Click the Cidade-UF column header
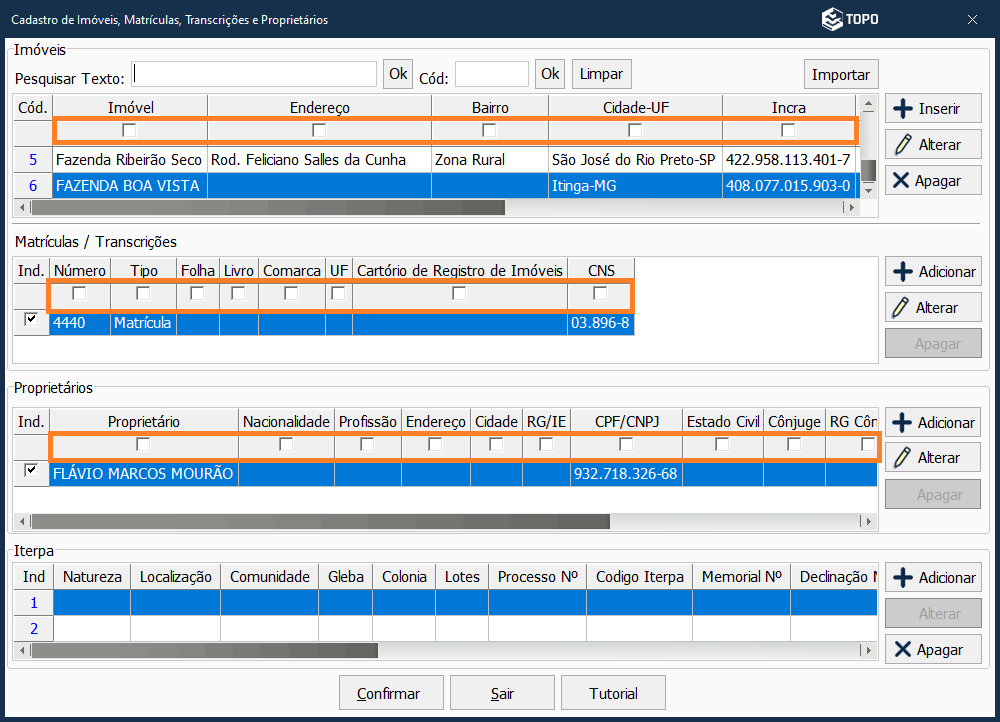The image size is (1000, 722). (635, 107)
